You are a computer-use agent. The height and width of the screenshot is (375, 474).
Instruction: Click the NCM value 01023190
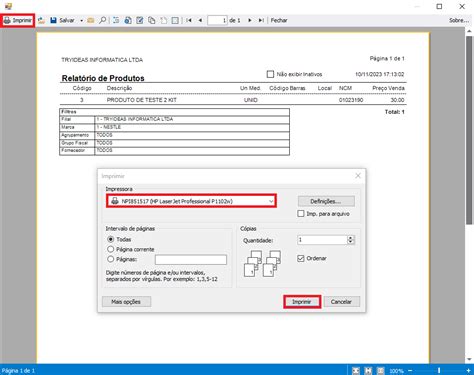tap(351, 100)
